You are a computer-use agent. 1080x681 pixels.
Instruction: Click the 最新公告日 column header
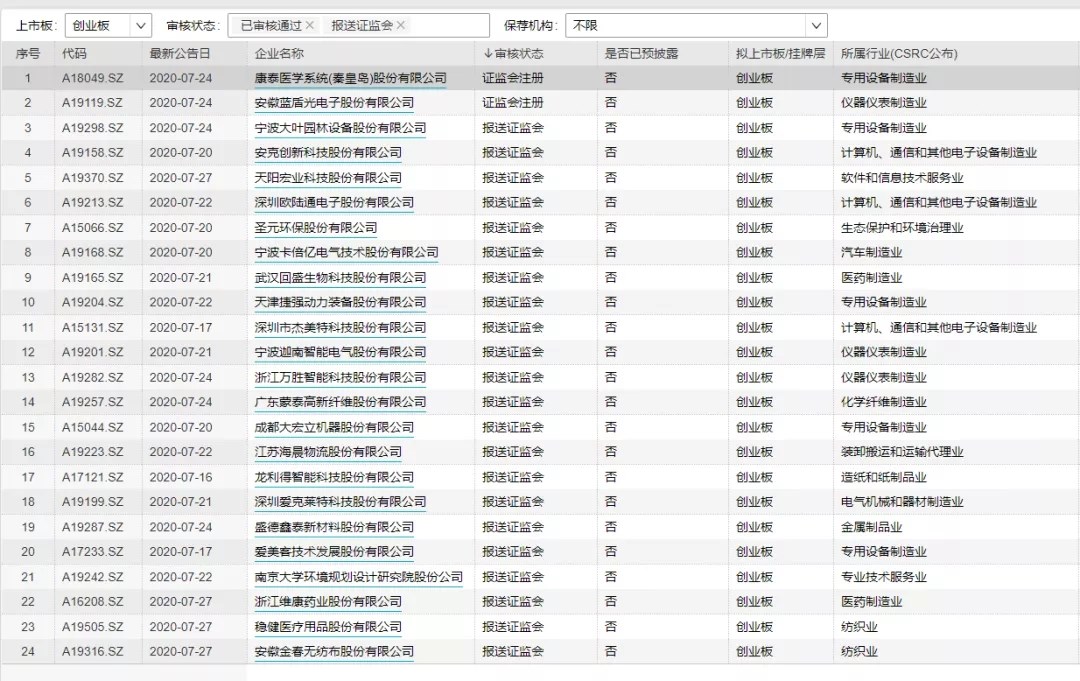180,53
